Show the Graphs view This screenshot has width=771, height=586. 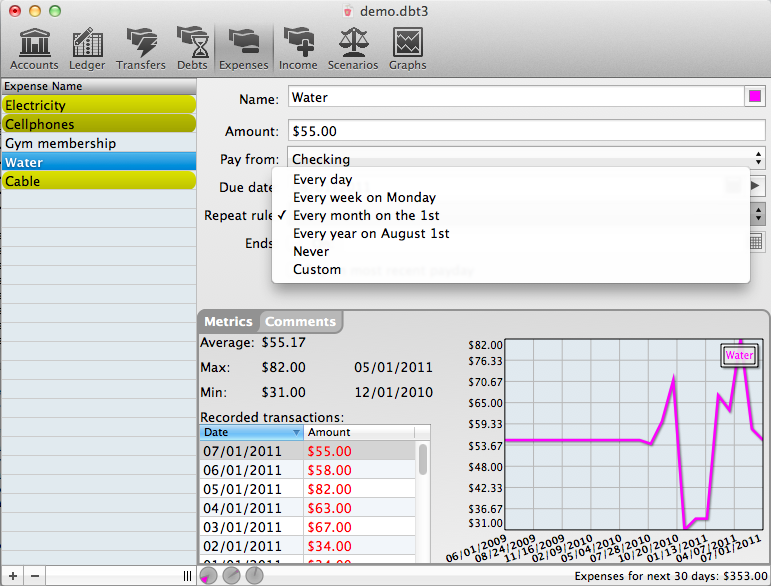(x=407, y=48)
